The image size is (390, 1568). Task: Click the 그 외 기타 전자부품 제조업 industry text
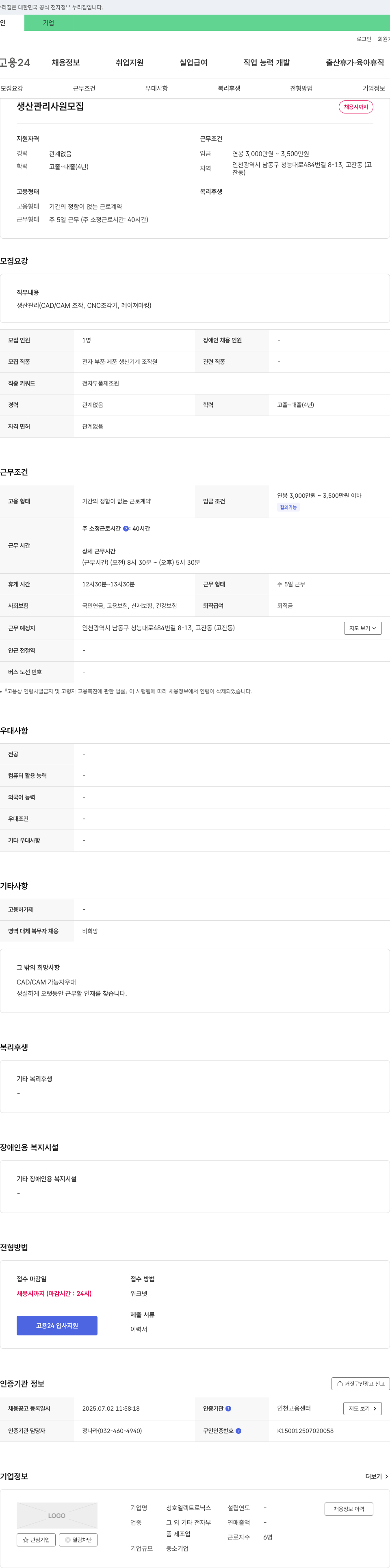coord(188,1529)
